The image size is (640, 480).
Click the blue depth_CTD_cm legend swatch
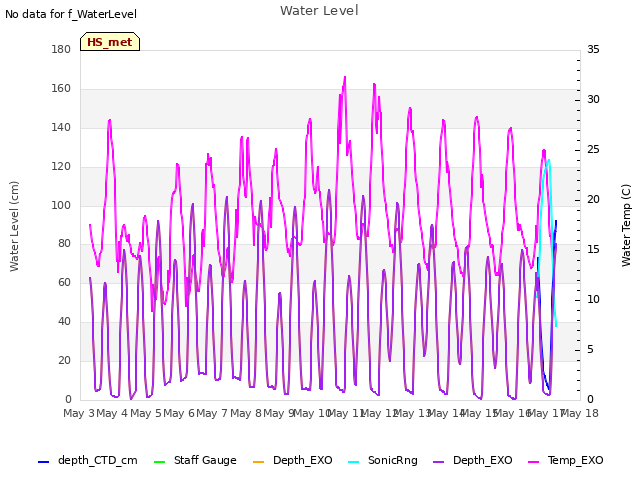pos(43,462)
